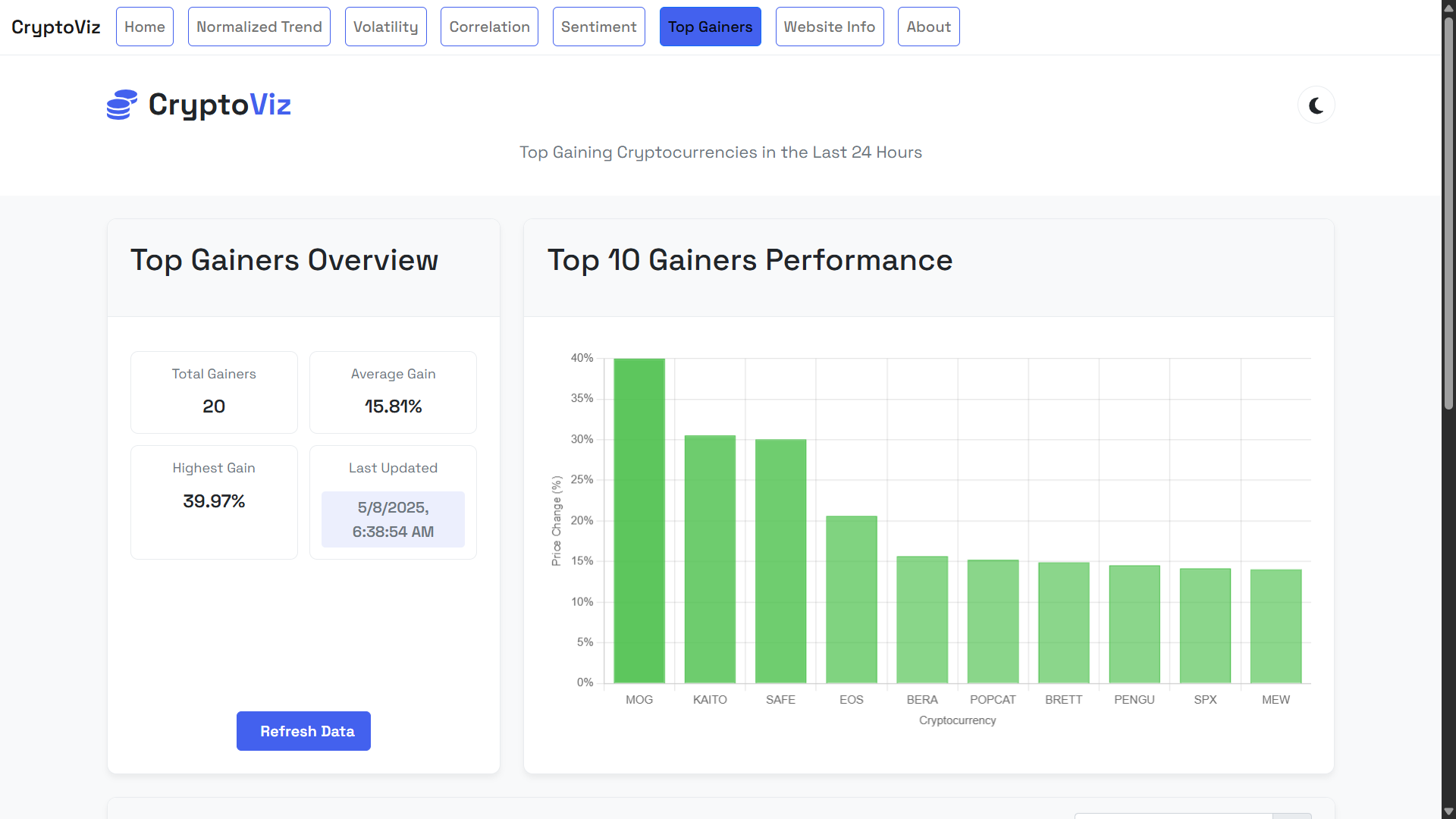
Task: Select the Sentiment nav item
Action: coord(598,27)
